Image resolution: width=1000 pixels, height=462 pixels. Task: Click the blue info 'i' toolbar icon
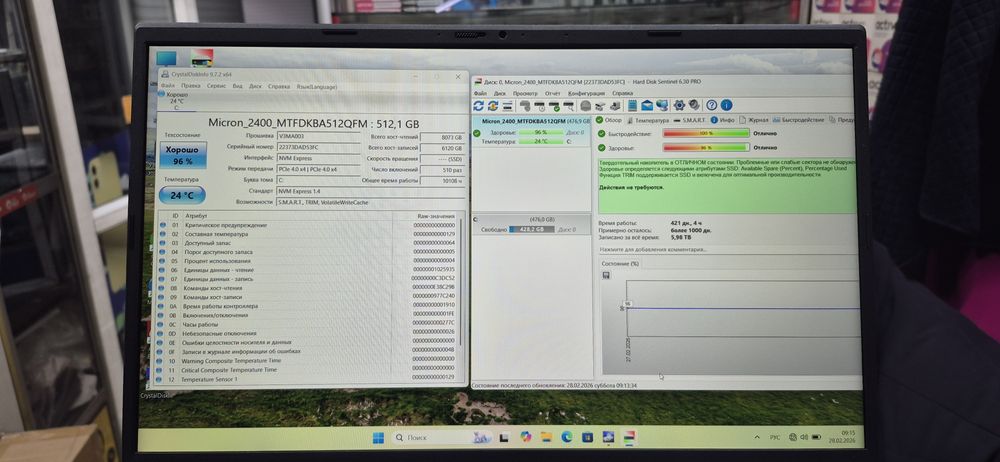pos(726,105)
